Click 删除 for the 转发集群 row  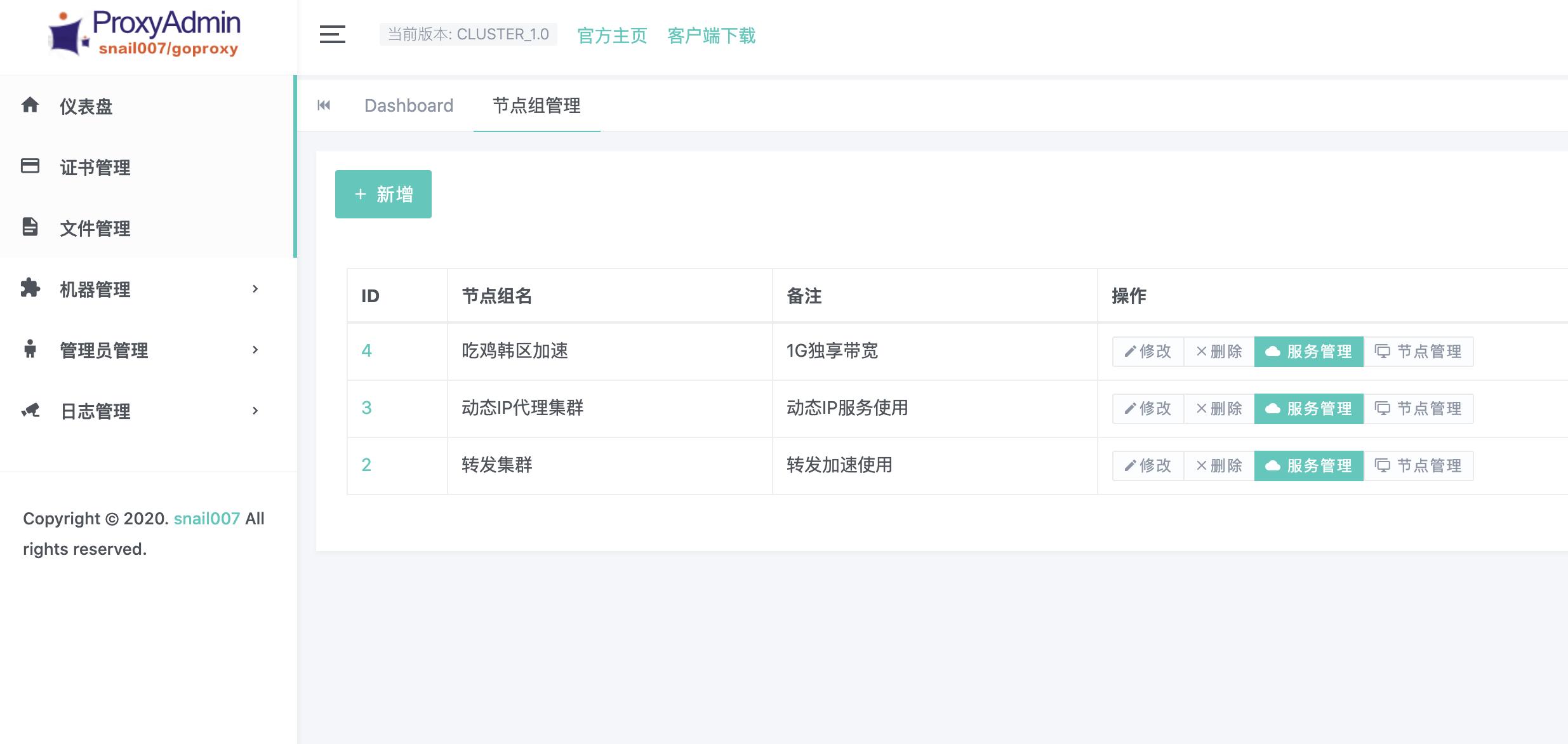[x=1219, y=466]
